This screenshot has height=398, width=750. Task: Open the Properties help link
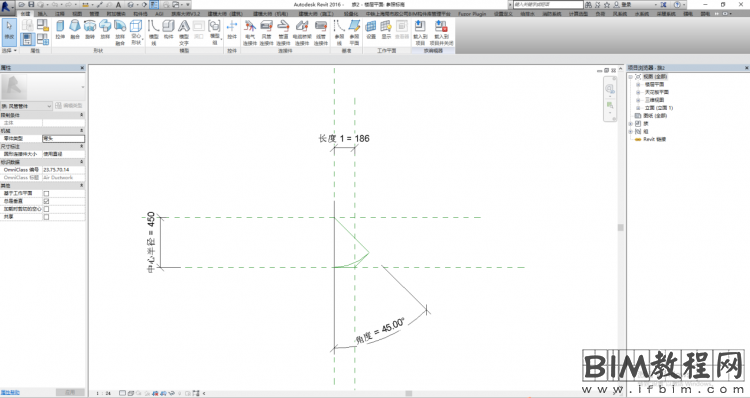pos(10,393)
